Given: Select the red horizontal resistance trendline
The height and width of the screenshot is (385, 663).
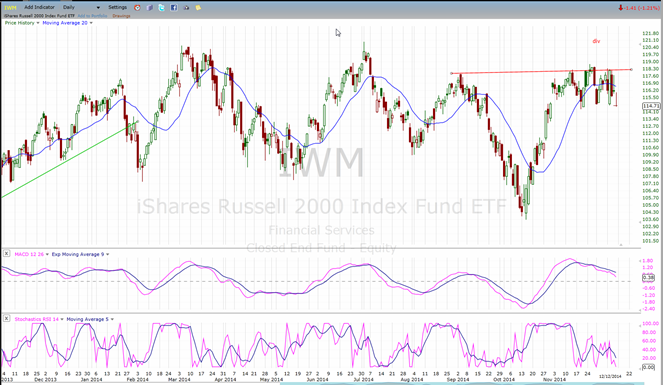Looking at the screenshot, I should [x=541, y=71].
